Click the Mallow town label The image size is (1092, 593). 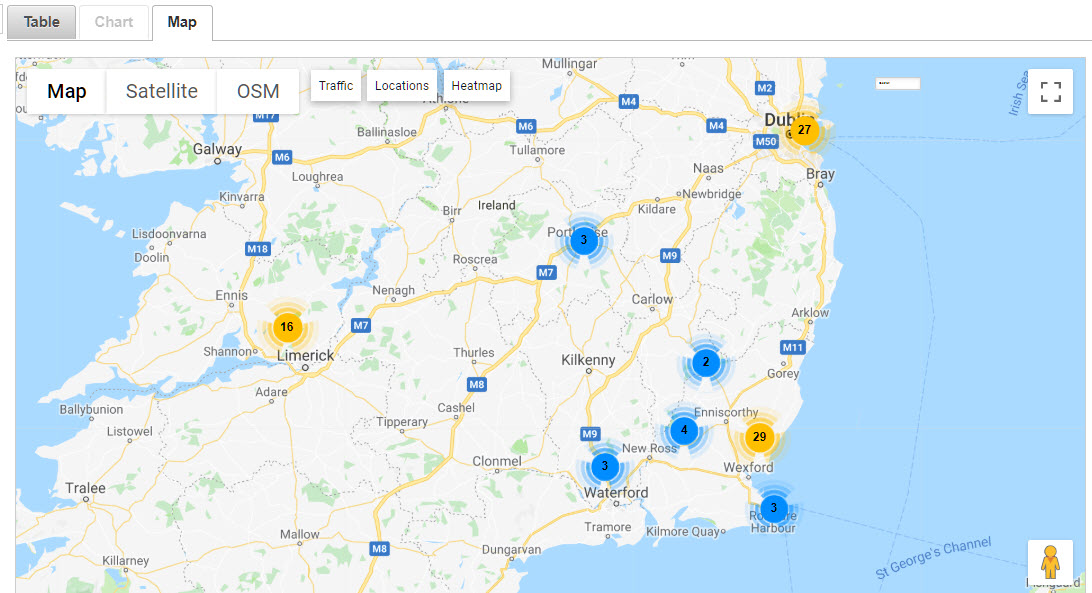click(x=299, y=534)
